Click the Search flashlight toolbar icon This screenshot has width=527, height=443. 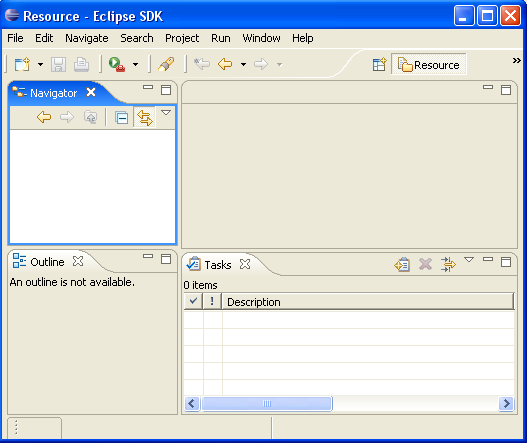pyautogui.click(x=166, y=64)
